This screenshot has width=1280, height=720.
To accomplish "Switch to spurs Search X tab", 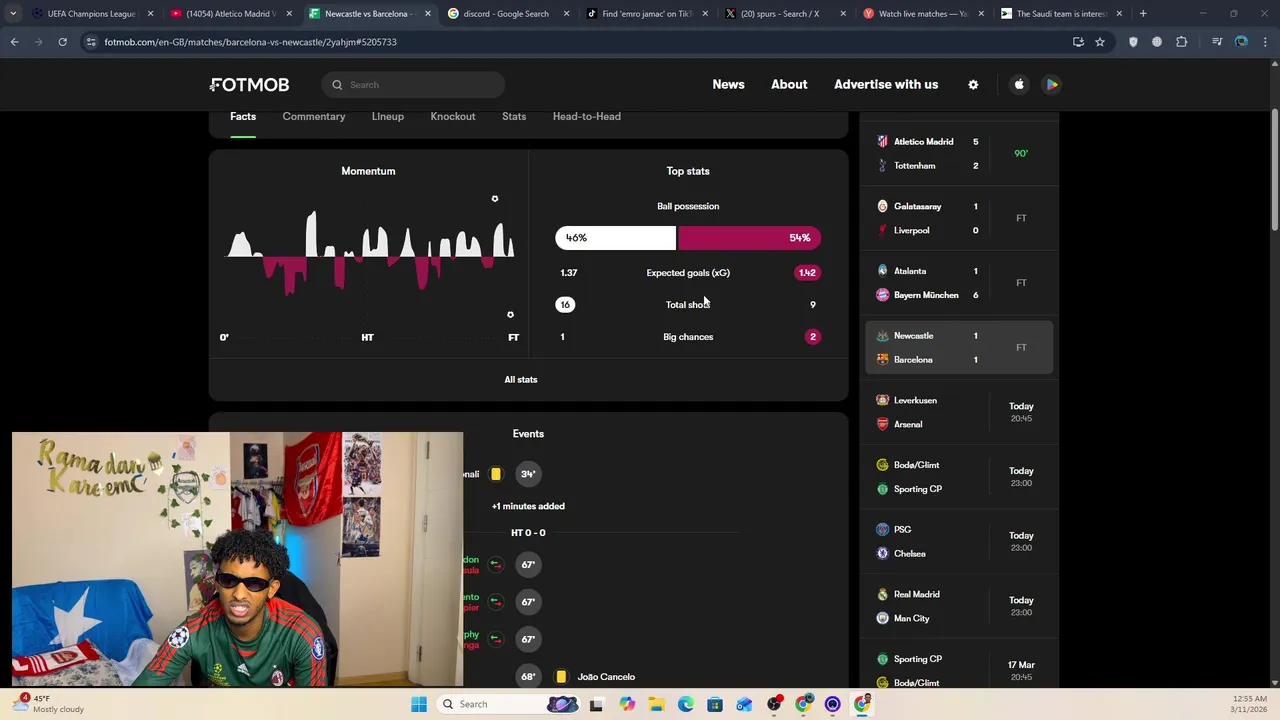I will [784, 14].
